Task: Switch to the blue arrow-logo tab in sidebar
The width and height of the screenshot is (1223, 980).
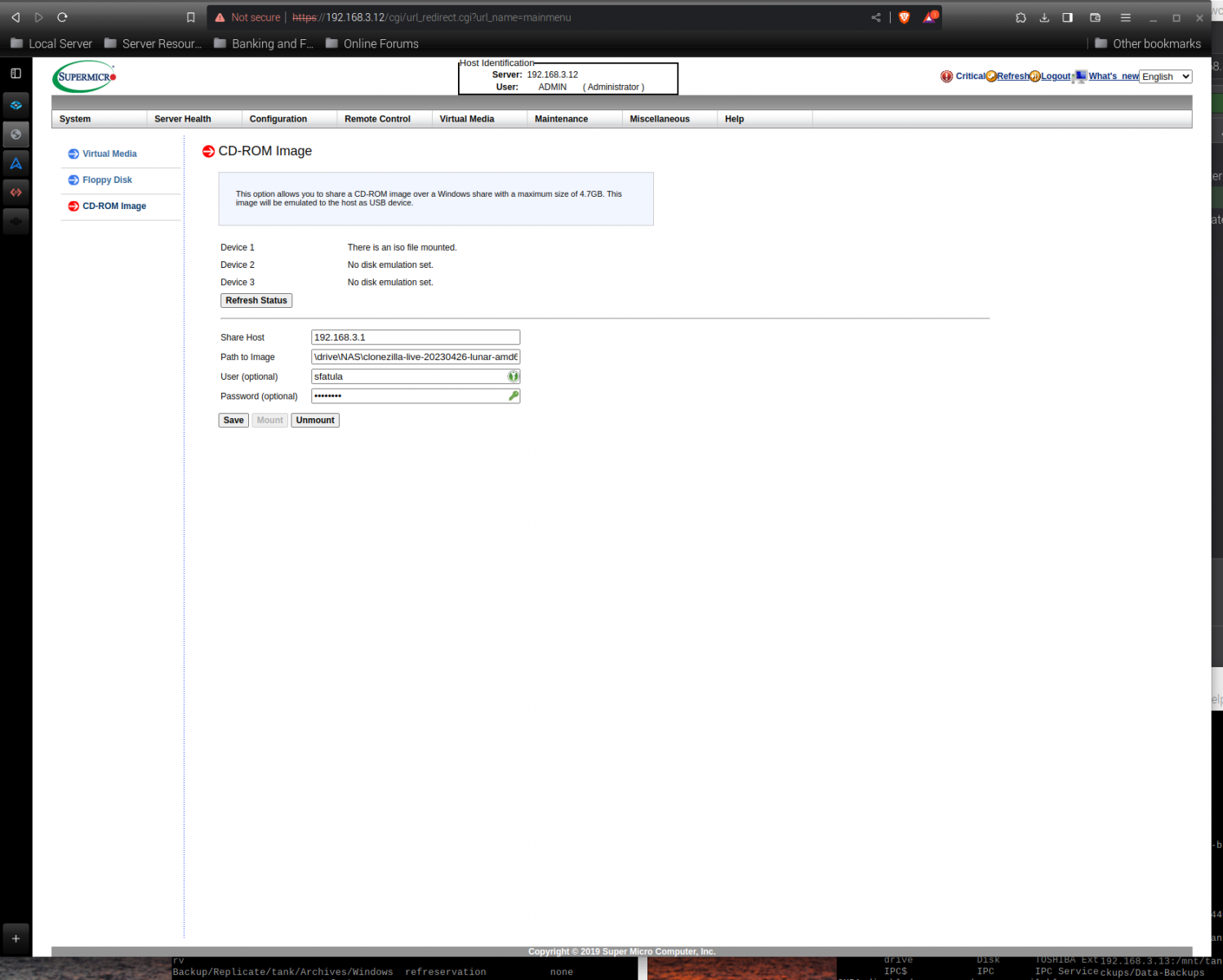Action: 16,163
